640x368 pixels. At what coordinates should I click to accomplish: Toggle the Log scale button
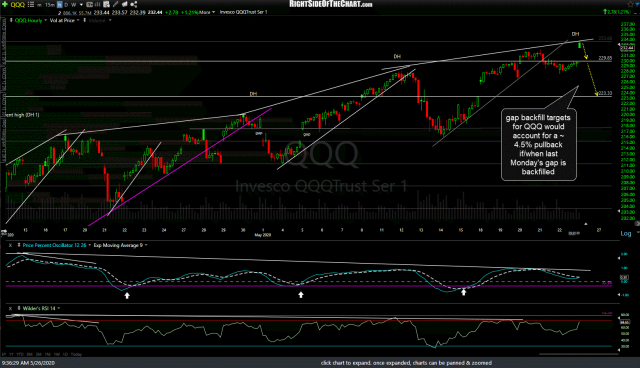point(626,234)
